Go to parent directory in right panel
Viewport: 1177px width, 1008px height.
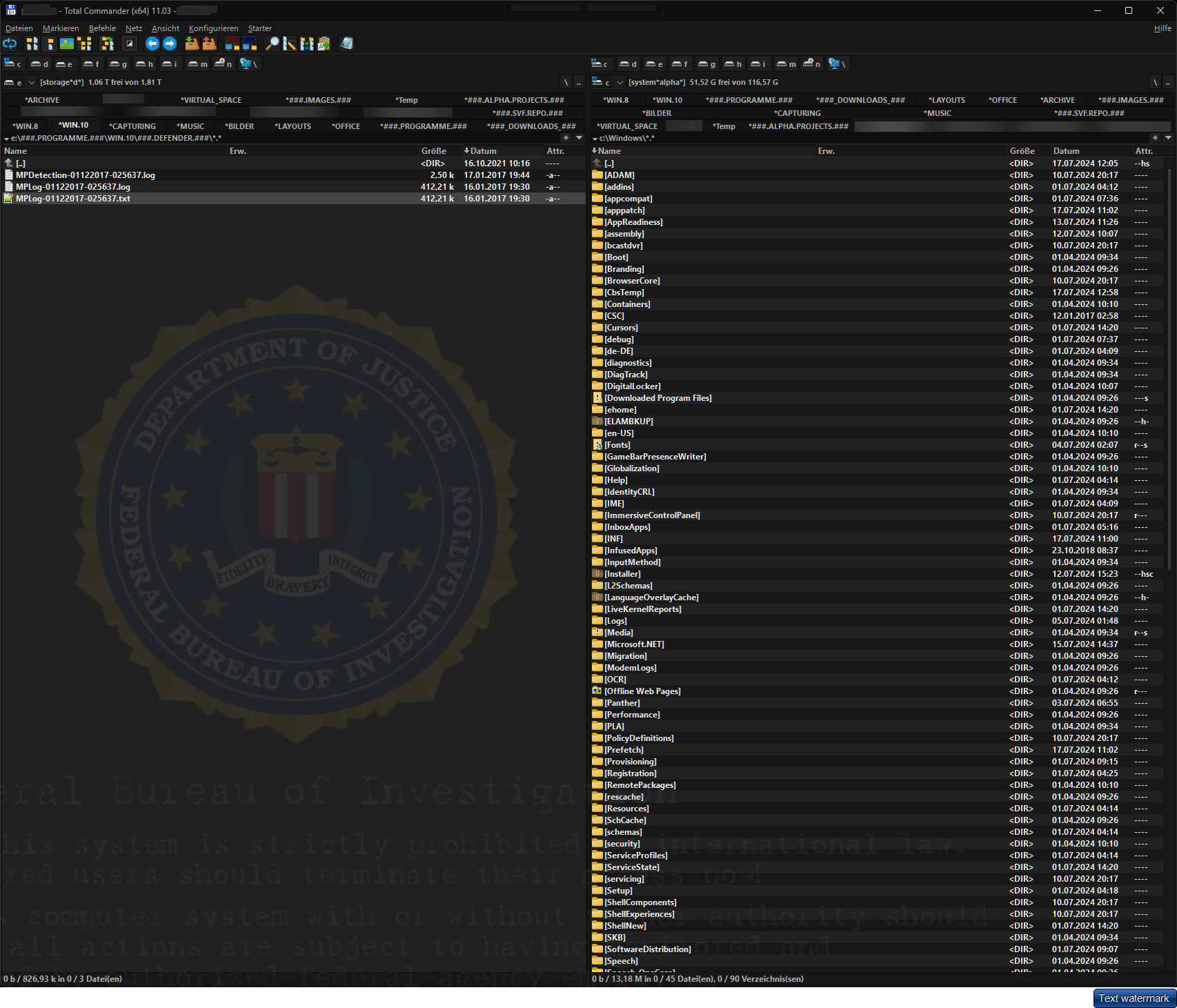coord(1168,82)
